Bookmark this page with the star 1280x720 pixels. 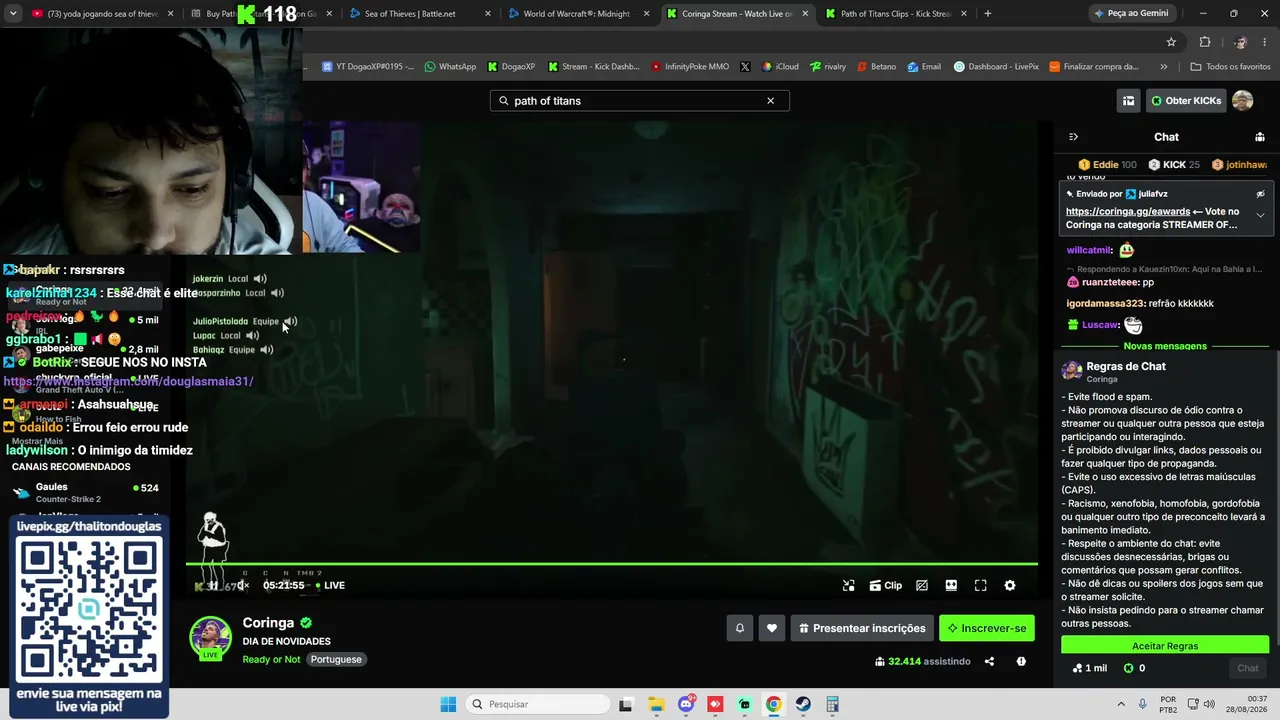pos(1171,42)
